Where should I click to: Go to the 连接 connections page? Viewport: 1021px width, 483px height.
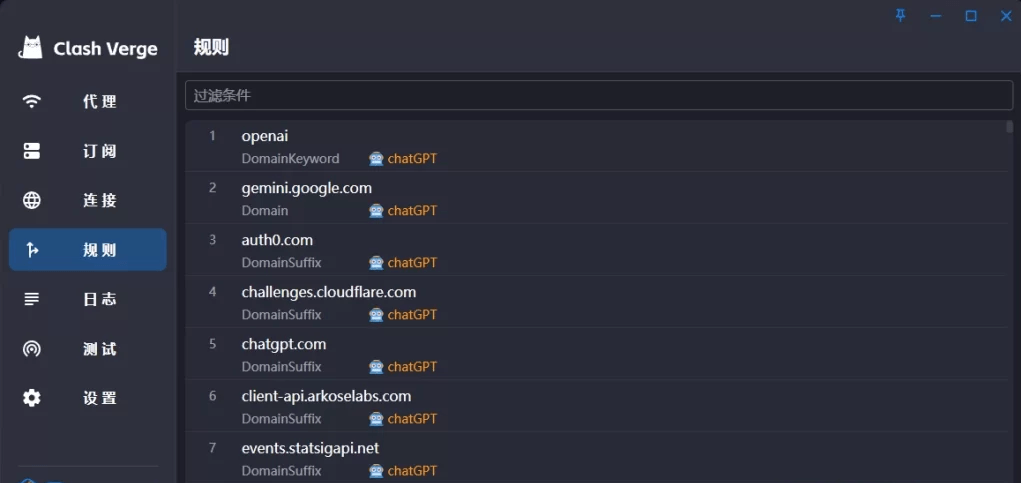pos(88,200)
